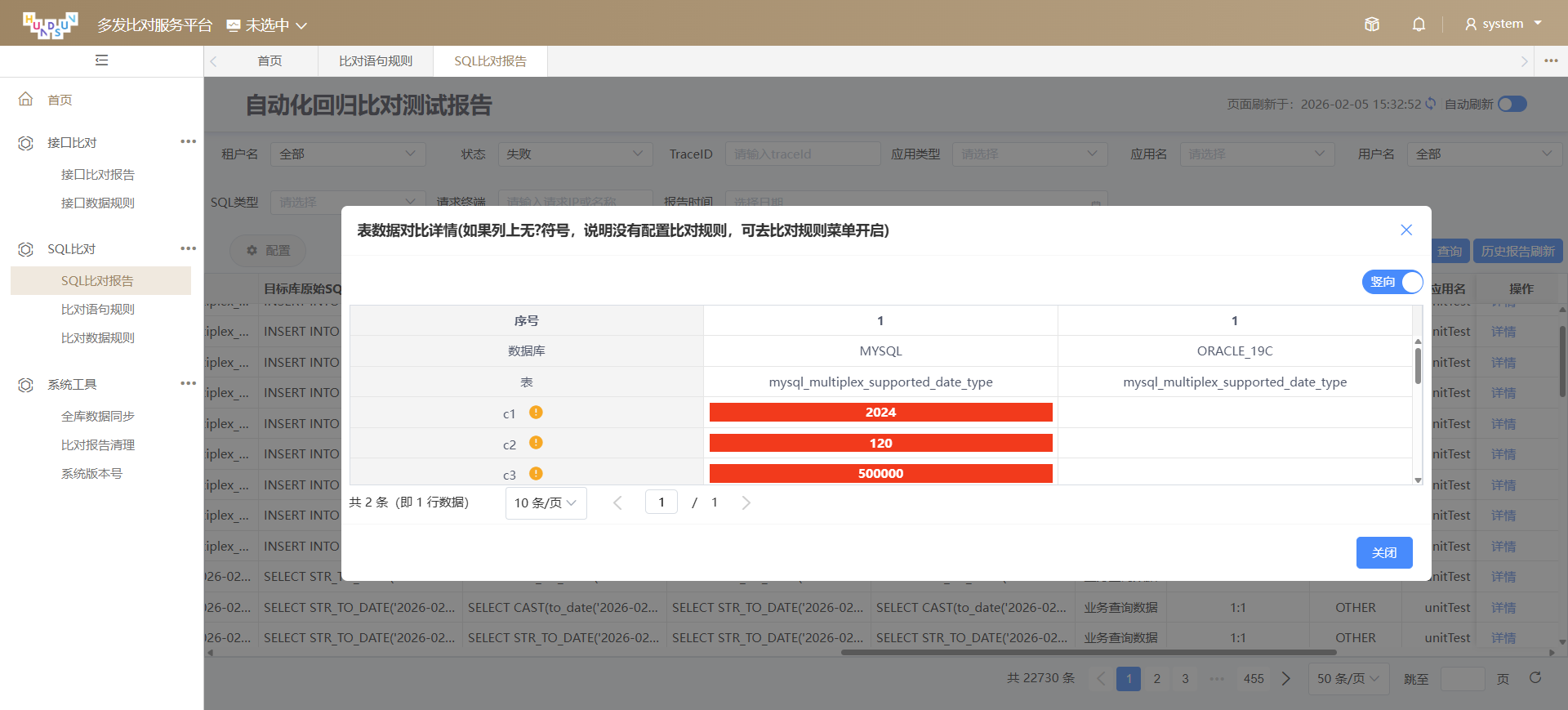1568x710 pixels.
Task: Open 全库数据同步 in sidebar
Action: [x=98, y=417]
